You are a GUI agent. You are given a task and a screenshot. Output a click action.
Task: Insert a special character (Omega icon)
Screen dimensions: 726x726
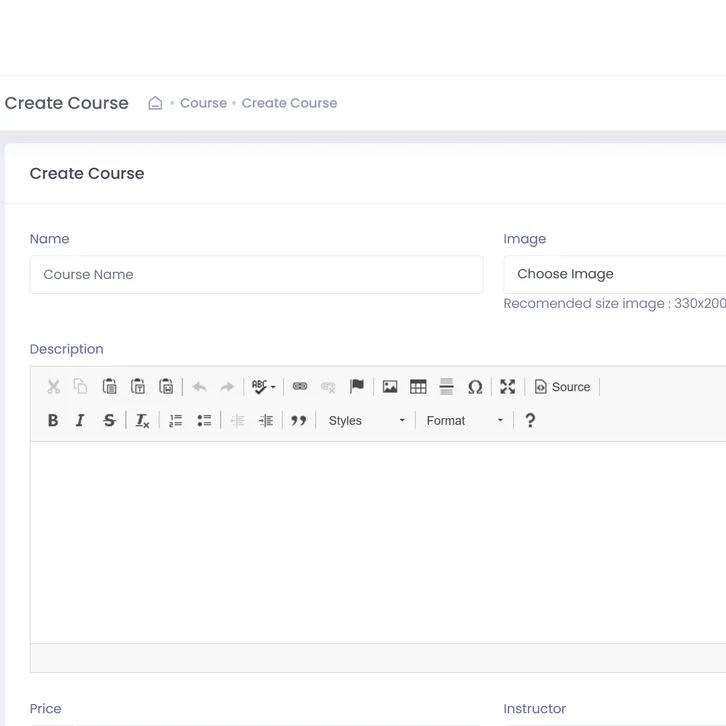click(475, 387)
